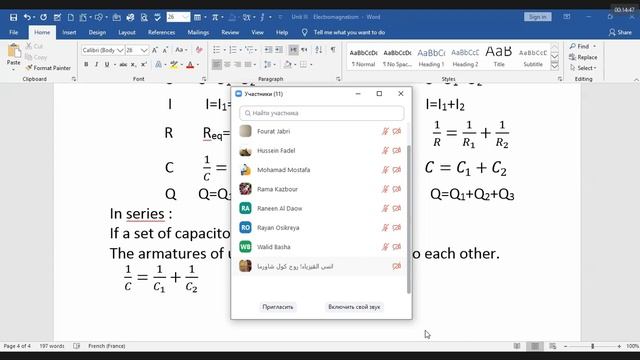This screenshot has height=360, width=640.
Task: Switch to the Layout tab
Action: click(x=127, y=32)
